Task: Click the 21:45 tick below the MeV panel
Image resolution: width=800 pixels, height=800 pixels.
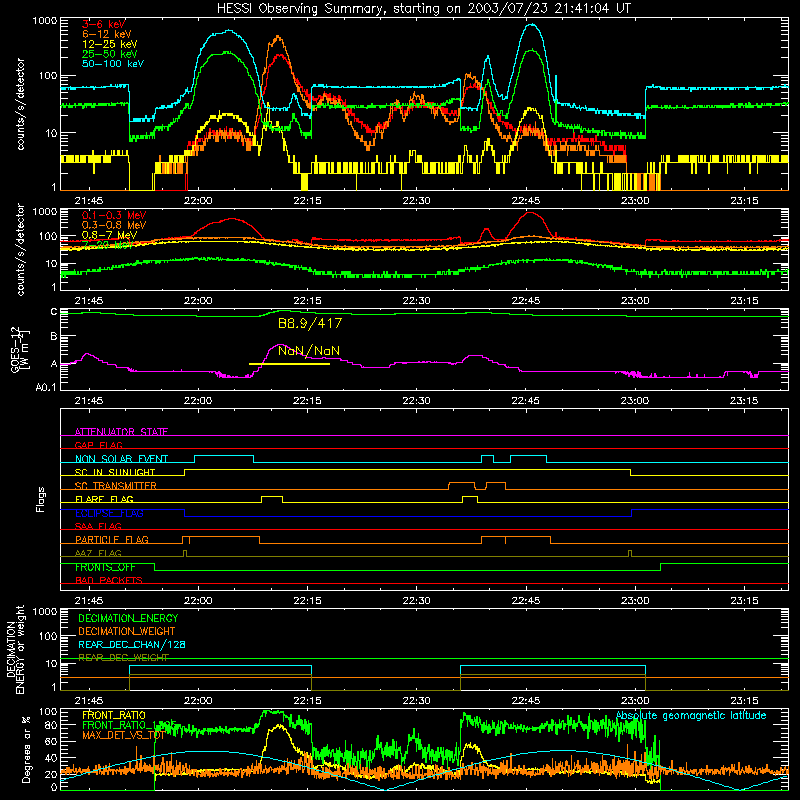Action: [89, 301]
